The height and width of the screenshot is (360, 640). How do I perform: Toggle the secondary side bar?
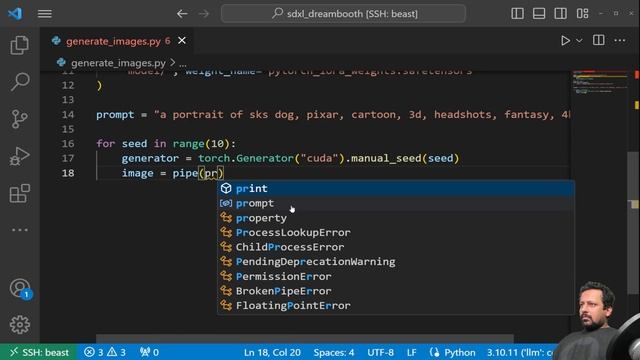click(x=560, y=13)
